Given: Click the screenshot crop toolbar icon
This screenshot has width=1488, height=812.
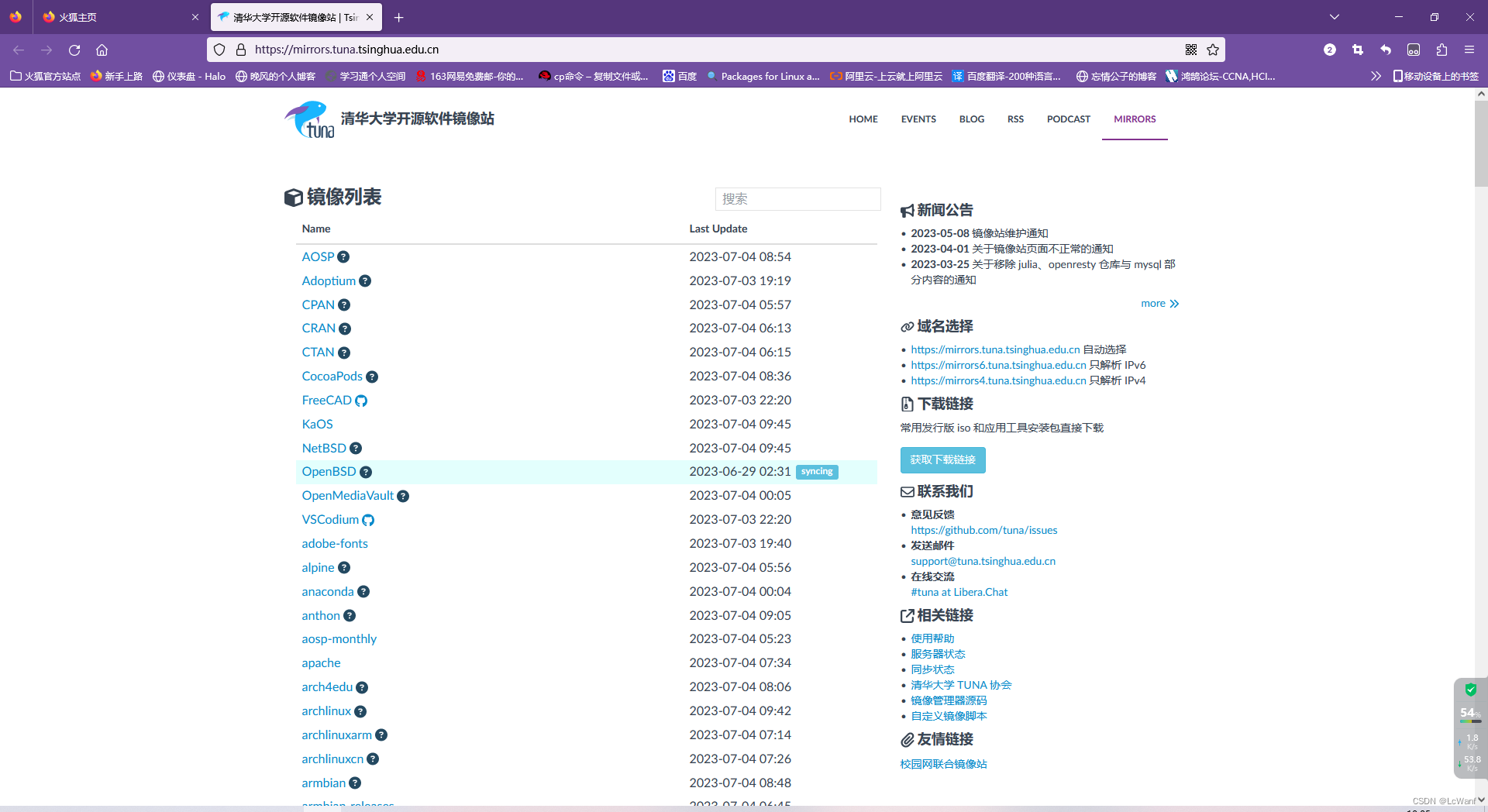Looking at the screenshot, I should [x=1358, y=50].
